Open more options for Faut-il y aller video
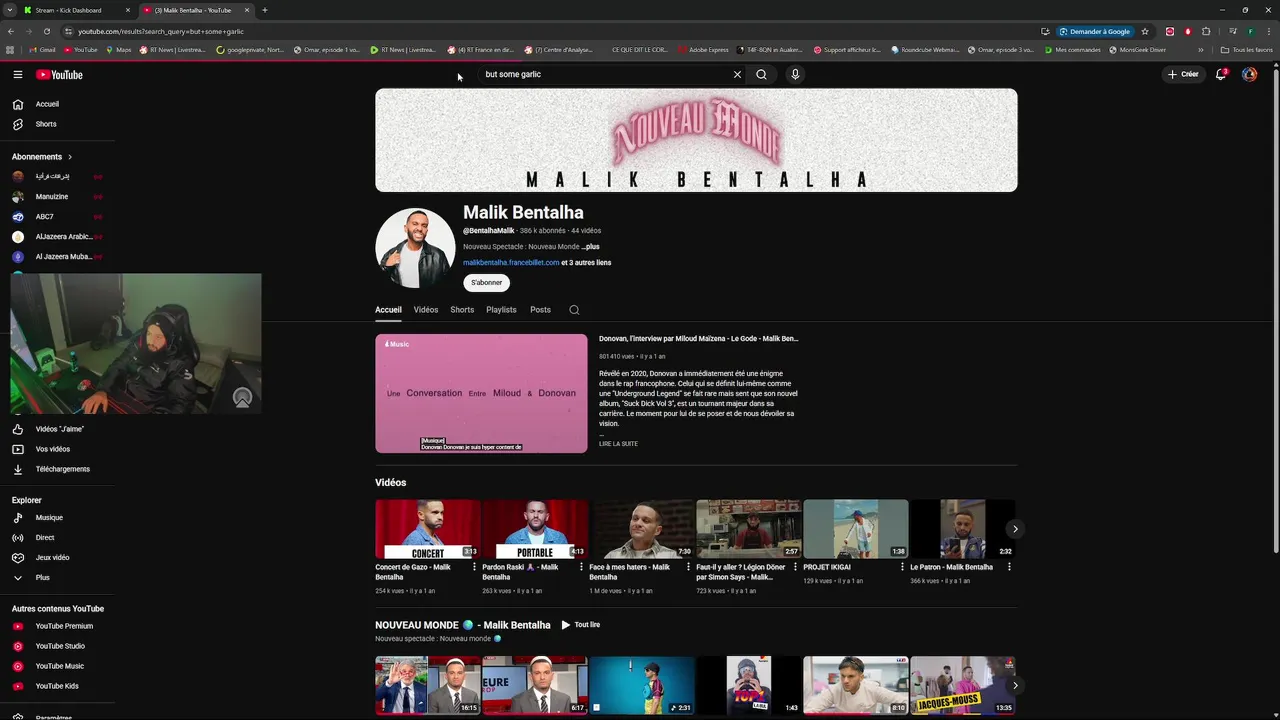This screenshot has width=1280, height=720. [795, 567]
